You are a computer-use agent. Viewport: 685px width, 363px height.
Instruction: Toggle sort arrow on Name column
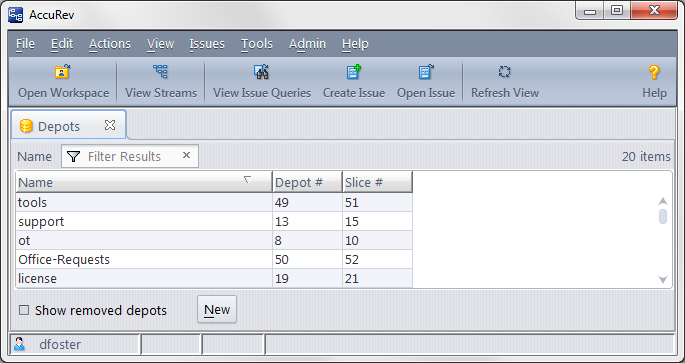tap(247, 180)
